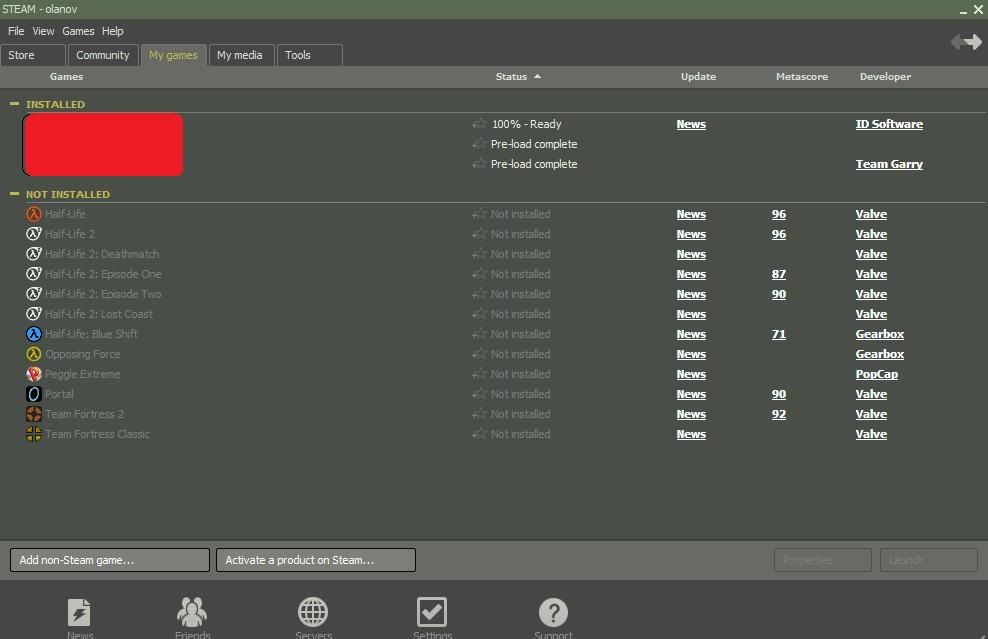Sort by the Developer column header
The width and height of the screenshot is (988, 639).
(x=885, y=76)
